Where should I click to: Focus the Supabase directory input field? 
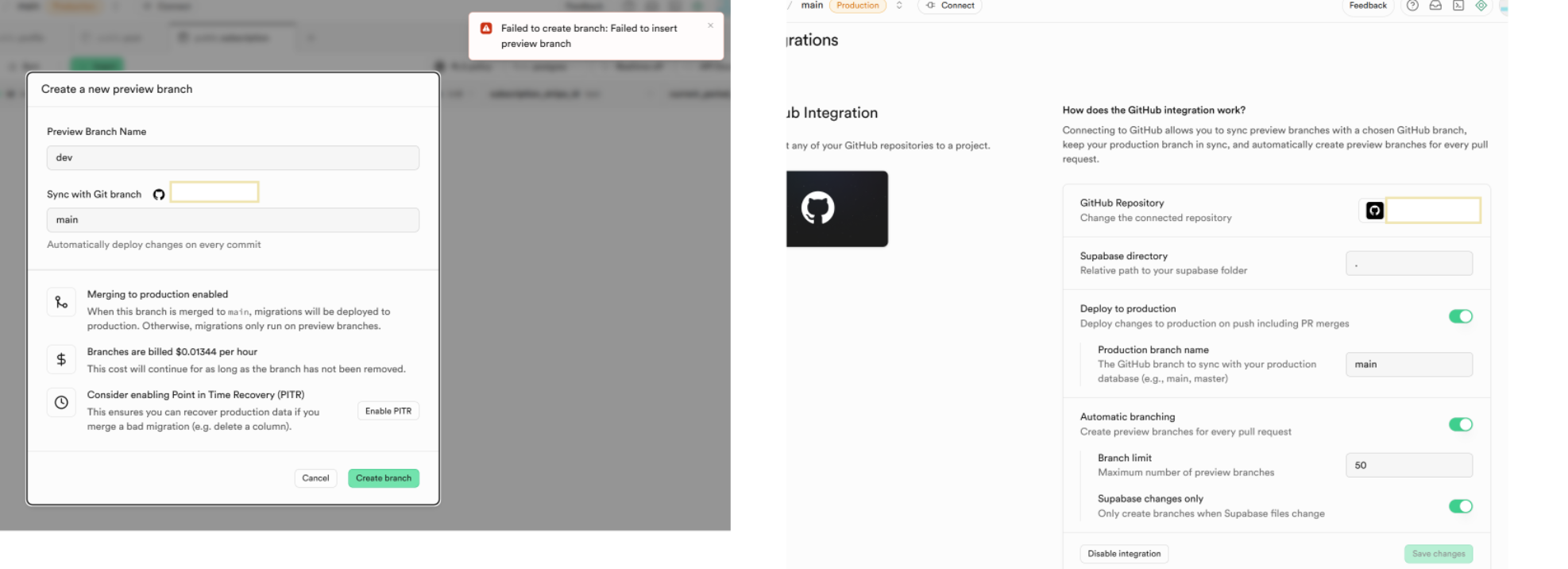pos(1409,264)
